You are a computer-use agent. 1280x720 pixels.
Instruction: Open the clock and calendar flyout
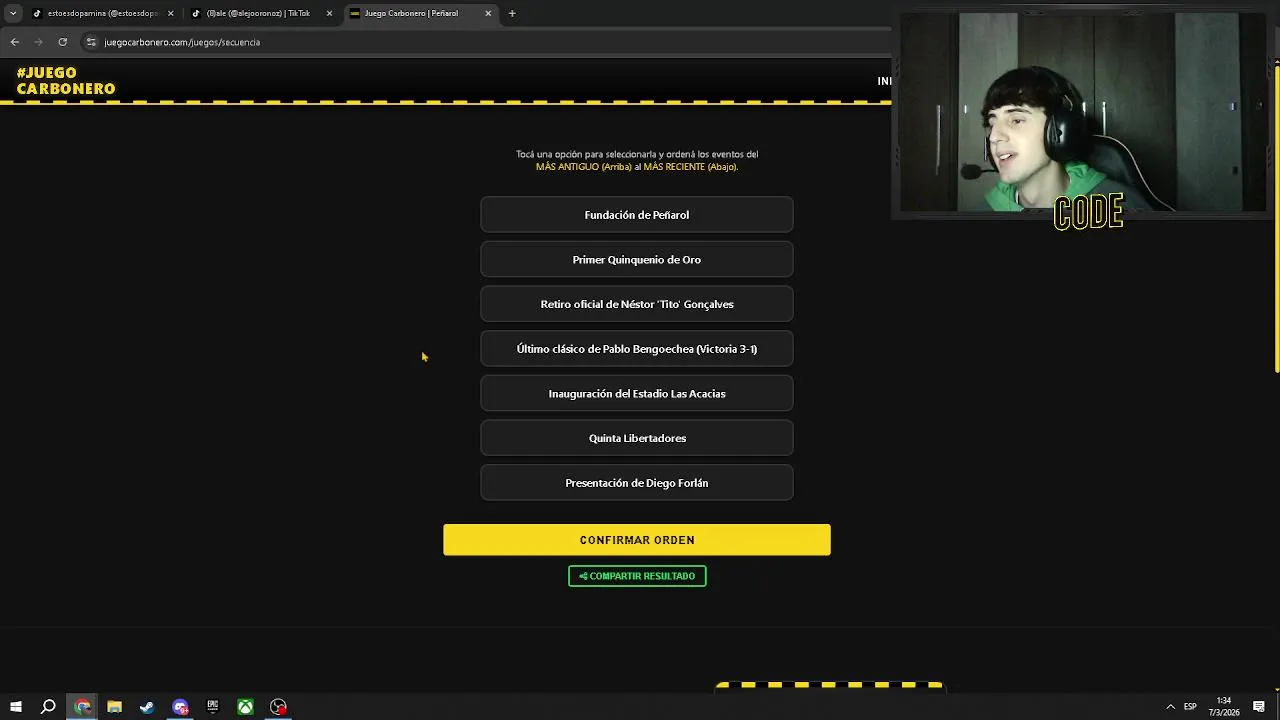[1223, 707]
